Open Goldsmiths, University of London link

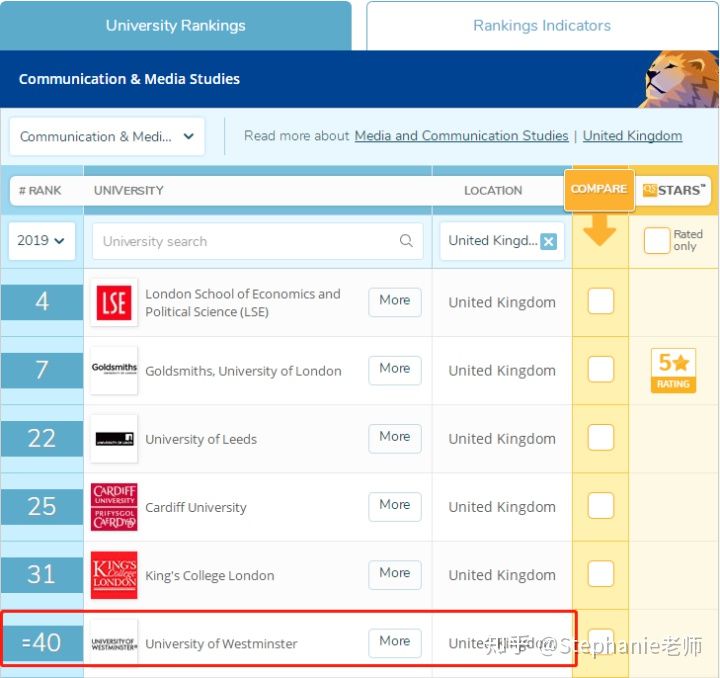[x=243, y=371]
